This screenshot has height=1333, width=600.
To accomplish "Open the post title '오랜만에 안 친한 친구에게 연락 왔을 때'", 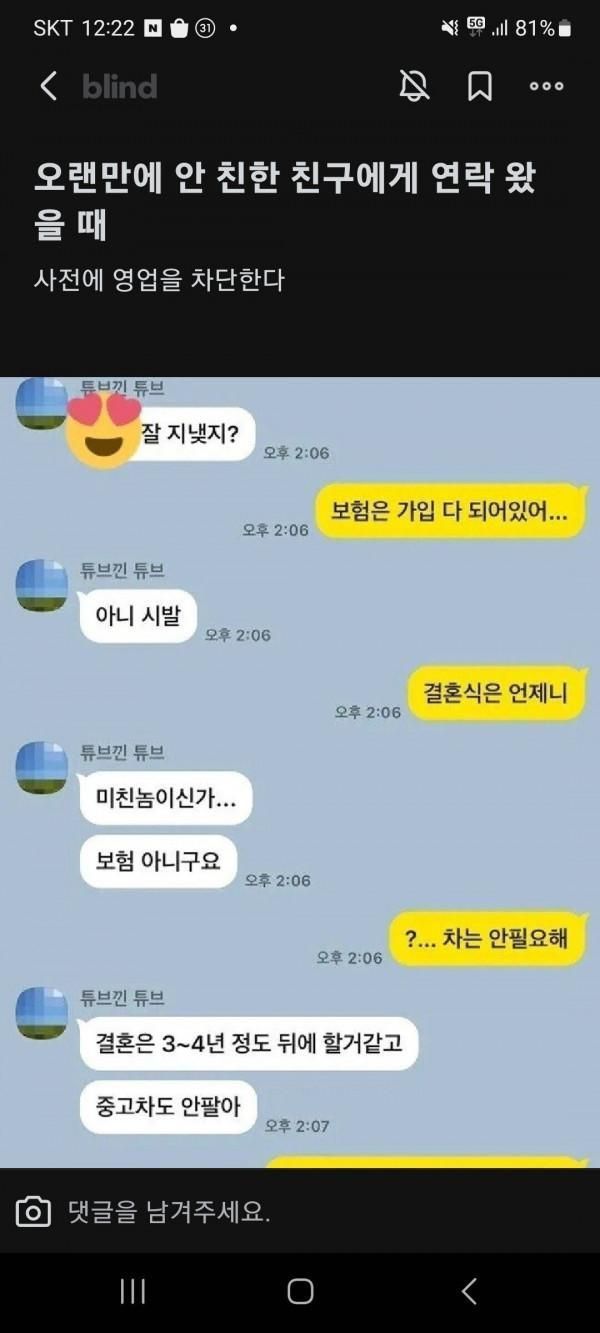I will [285, 200].
